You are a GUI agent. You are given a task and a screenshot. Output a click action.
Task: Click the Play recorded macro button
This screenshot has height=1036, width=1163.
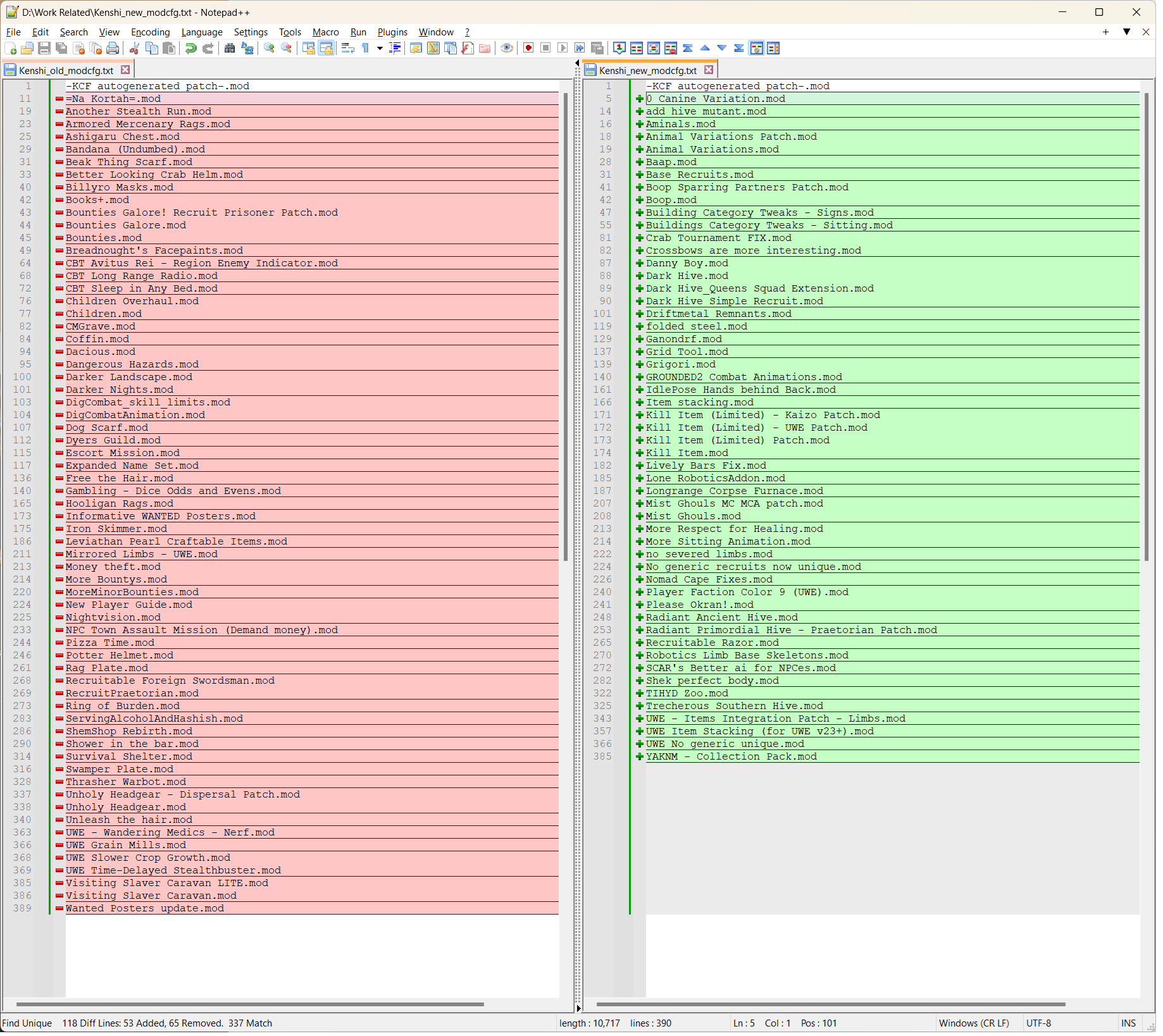pos(563,49)
